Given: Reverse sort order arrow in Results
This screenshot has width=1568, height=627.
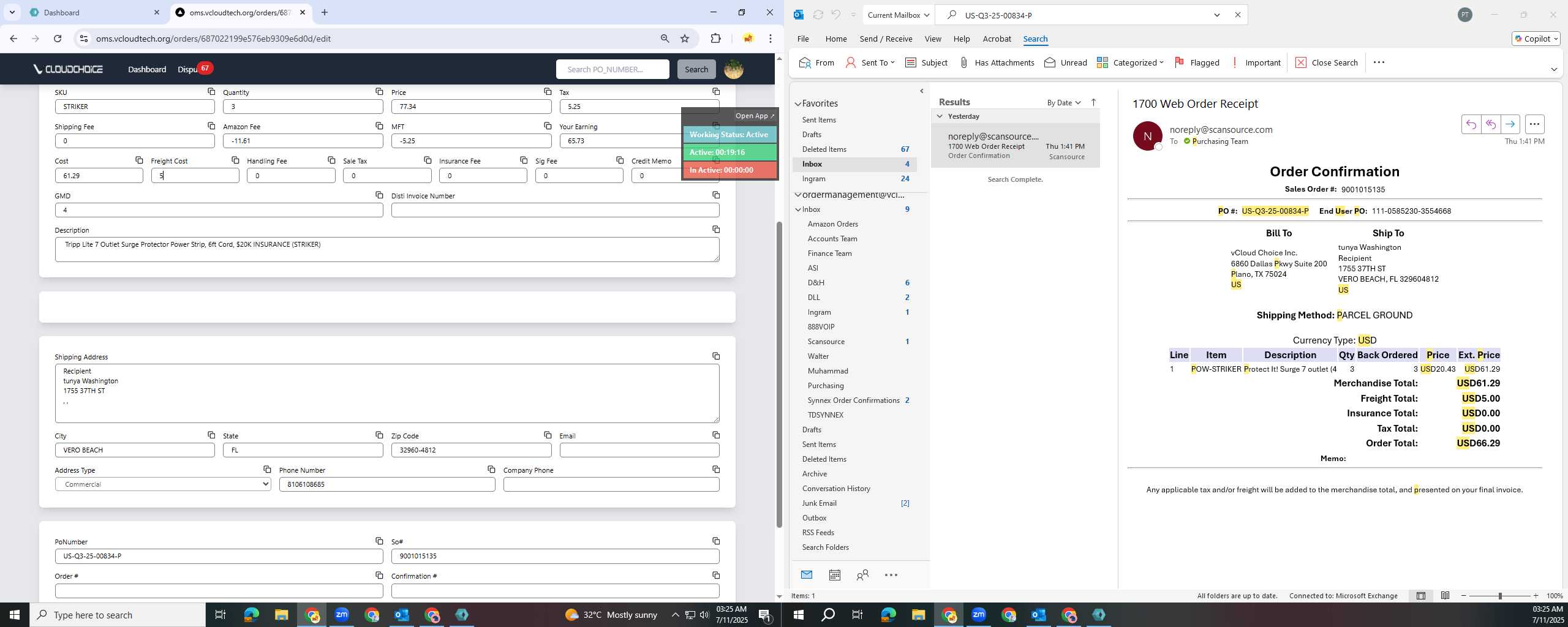Looking at the screenshot, I should point(1093,102).
